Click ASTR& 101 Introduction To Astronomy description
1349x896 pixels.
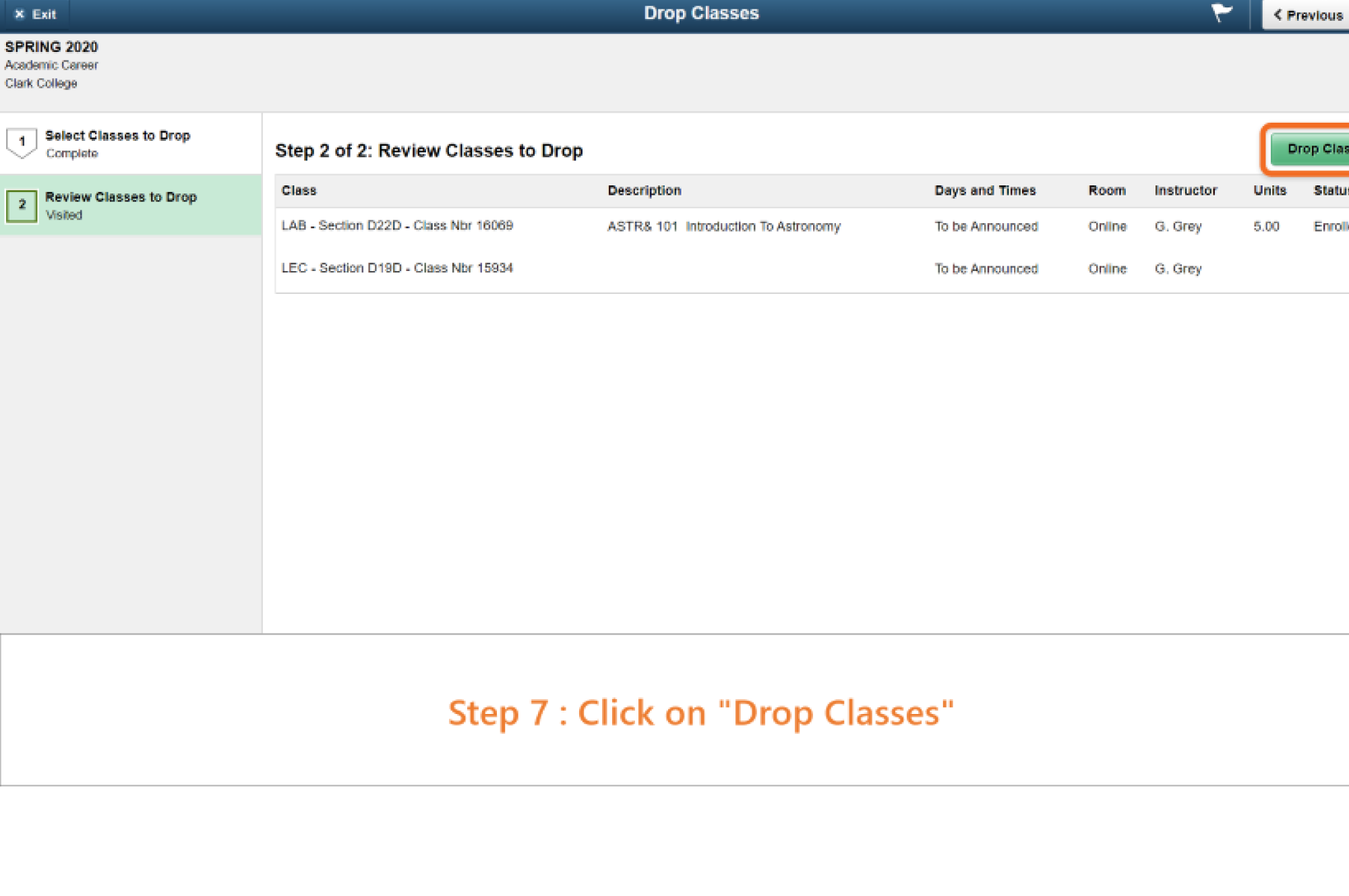click(723, 227)
